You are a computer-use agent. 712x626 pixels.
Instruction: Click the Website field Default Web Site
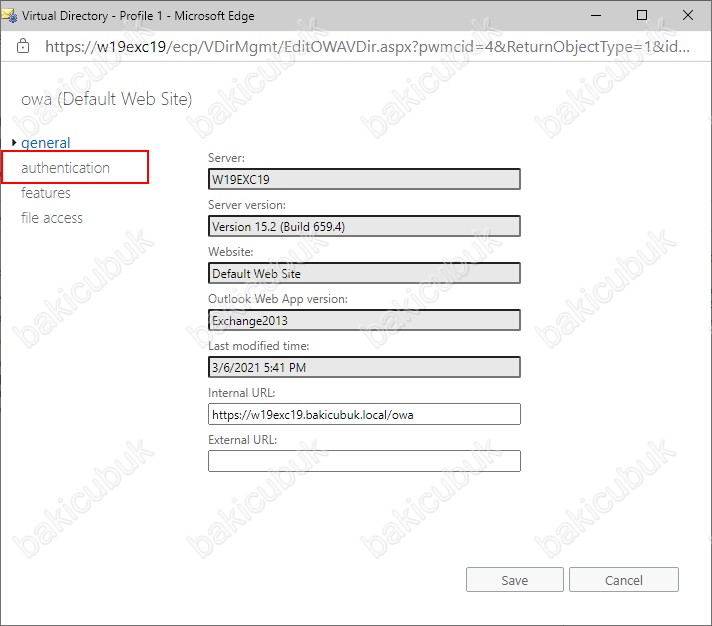tap(364, 273)
